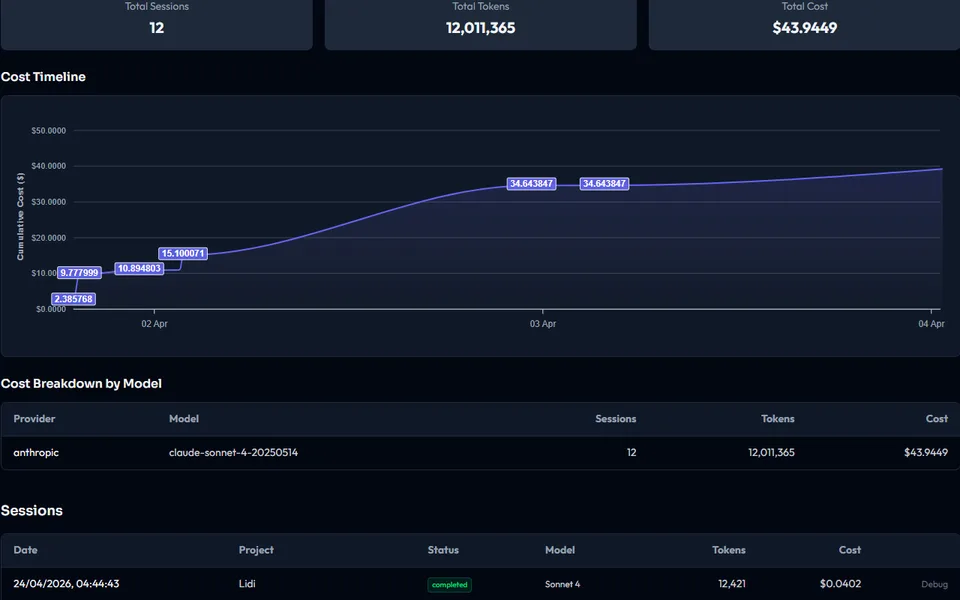Click the Model column header in Sessions table
The height and width of the screenshot is (600, 960).
(560, 550)
